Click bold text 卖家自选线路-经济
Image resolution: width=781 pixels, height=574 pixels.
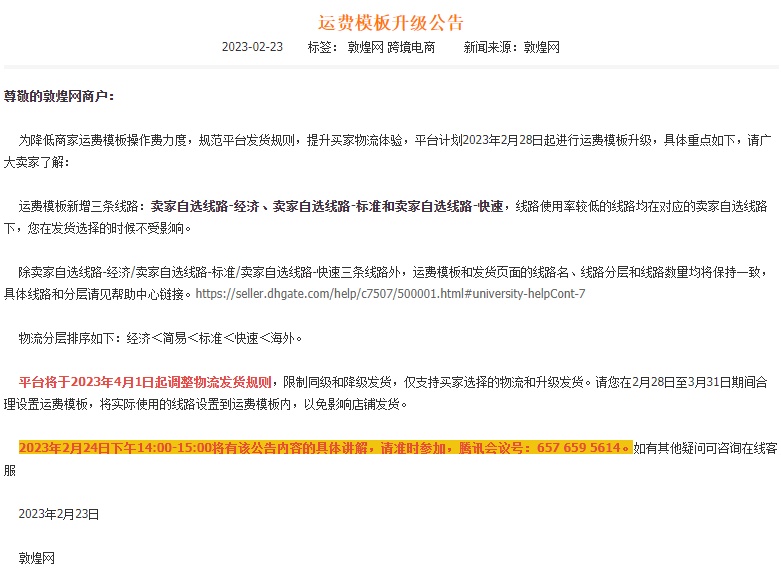(x=205, y=206)
